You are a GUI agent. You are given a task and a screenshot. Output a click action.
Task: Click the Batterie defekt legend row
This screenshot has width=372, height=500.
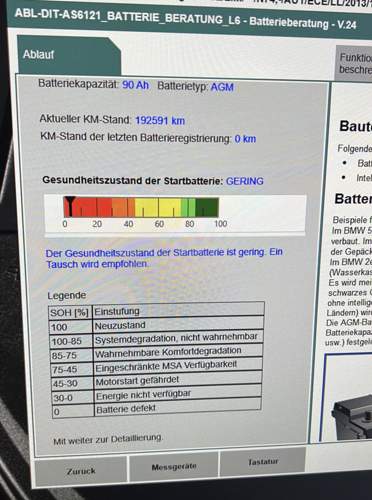pyautogui.click(x=157, y=409)
